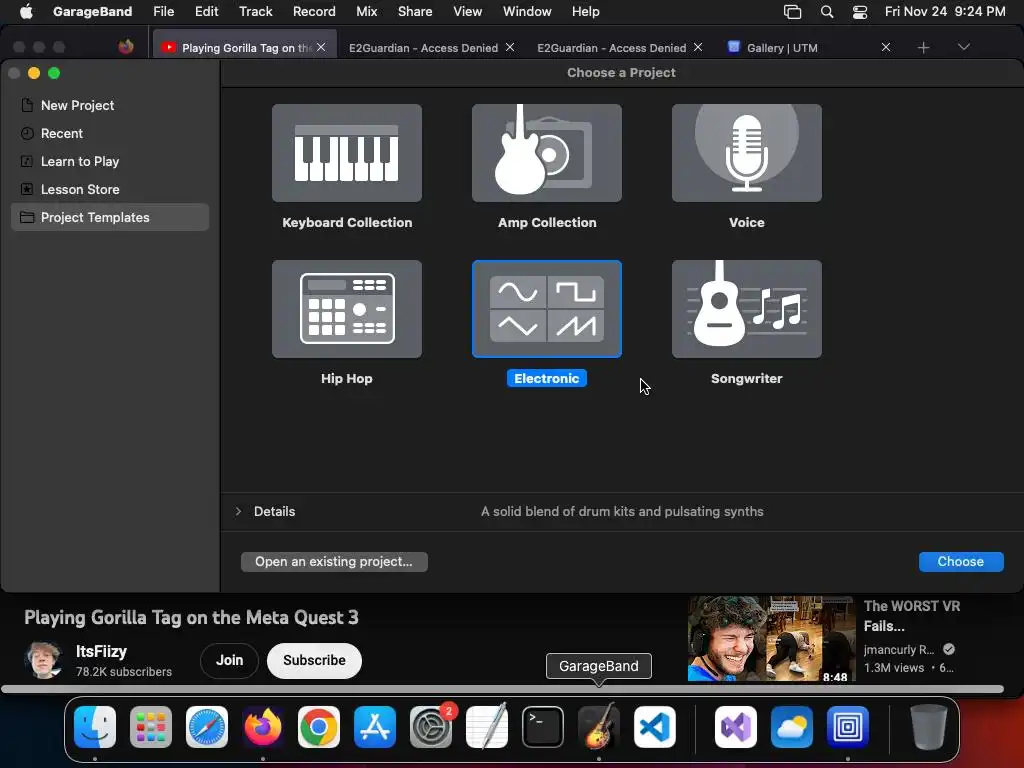Open App Store from the Dock
The width and height of the screenshot is (1024, 768).
pos(375,727)
